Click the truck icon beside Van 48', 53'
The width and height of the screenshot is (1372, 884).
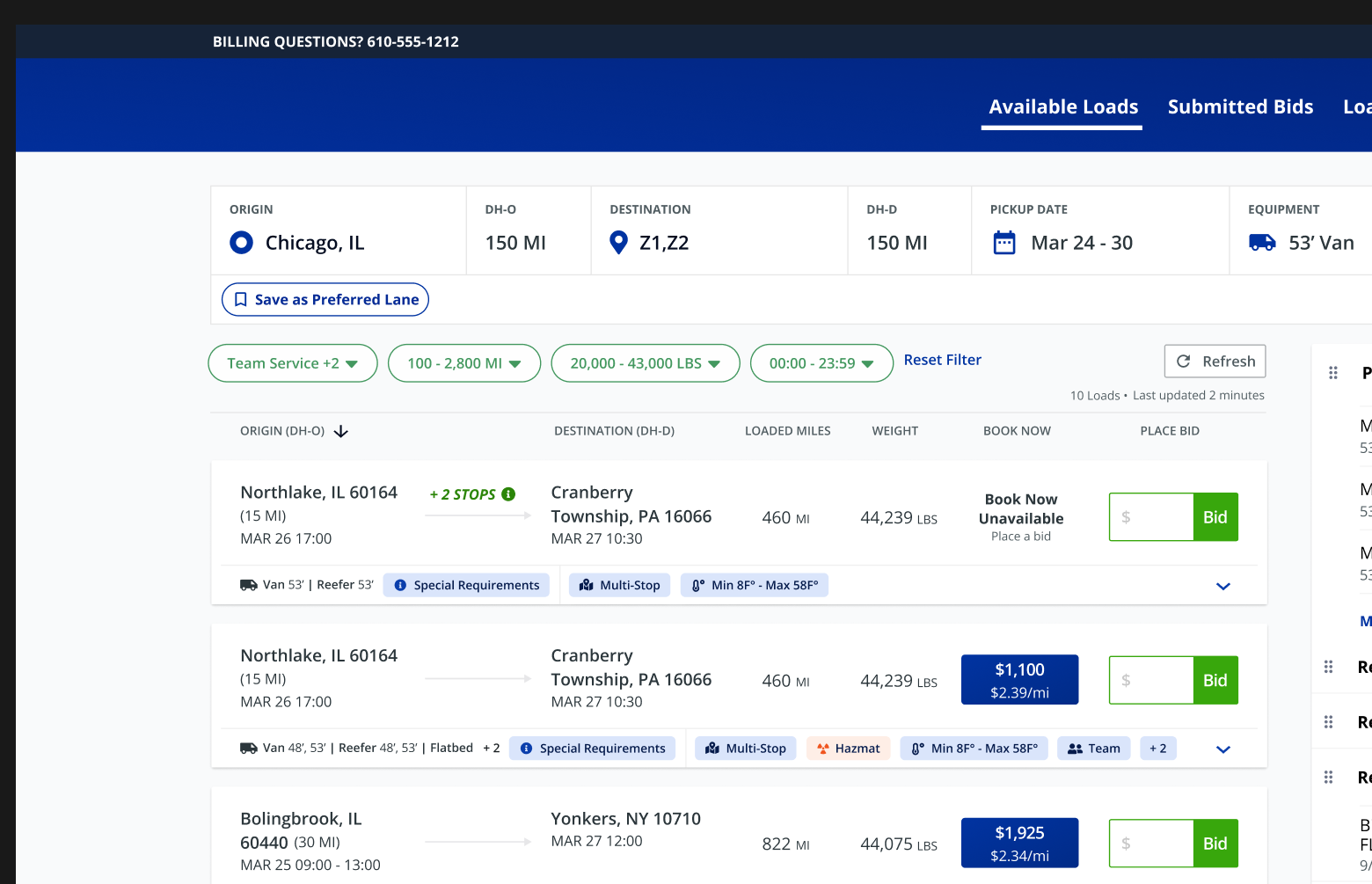[249, 749]
